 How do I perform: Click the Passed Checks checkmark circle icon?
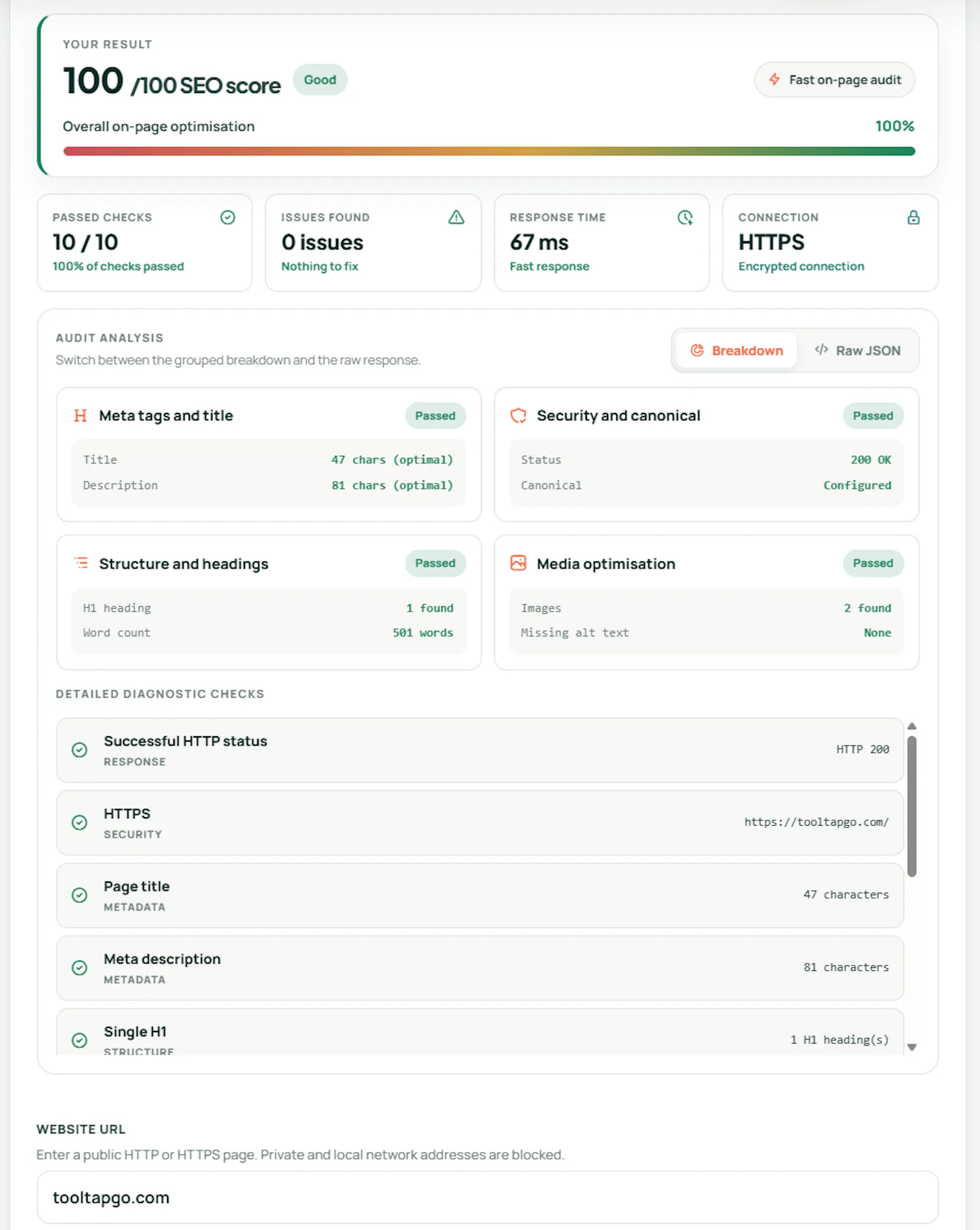(x=228, y=217)
